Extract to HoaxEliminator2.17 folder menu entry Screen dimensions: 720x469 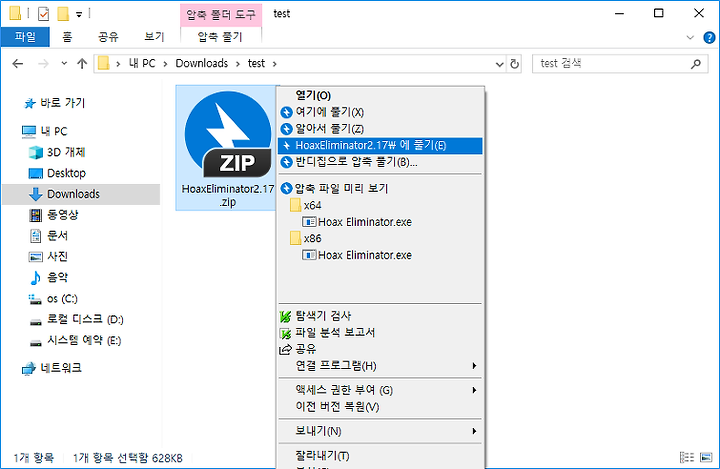380,146
